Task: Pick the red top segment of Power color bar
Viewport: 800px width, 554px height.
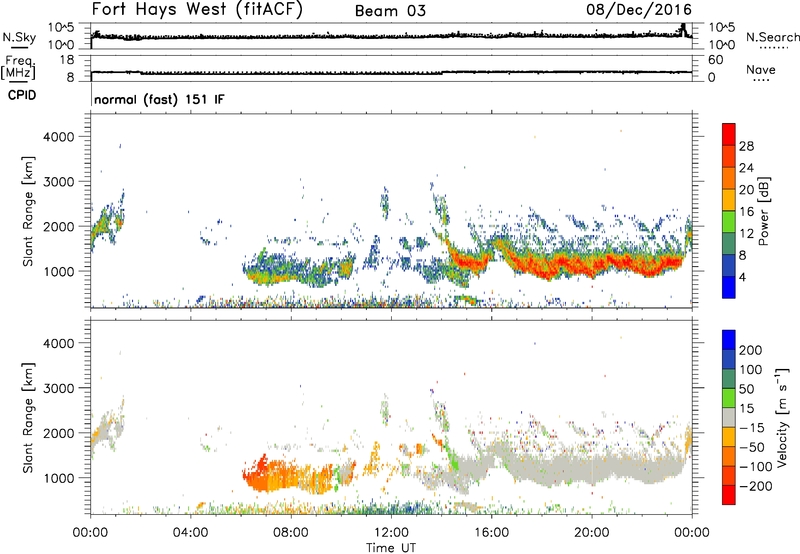Action: [729, 134]
